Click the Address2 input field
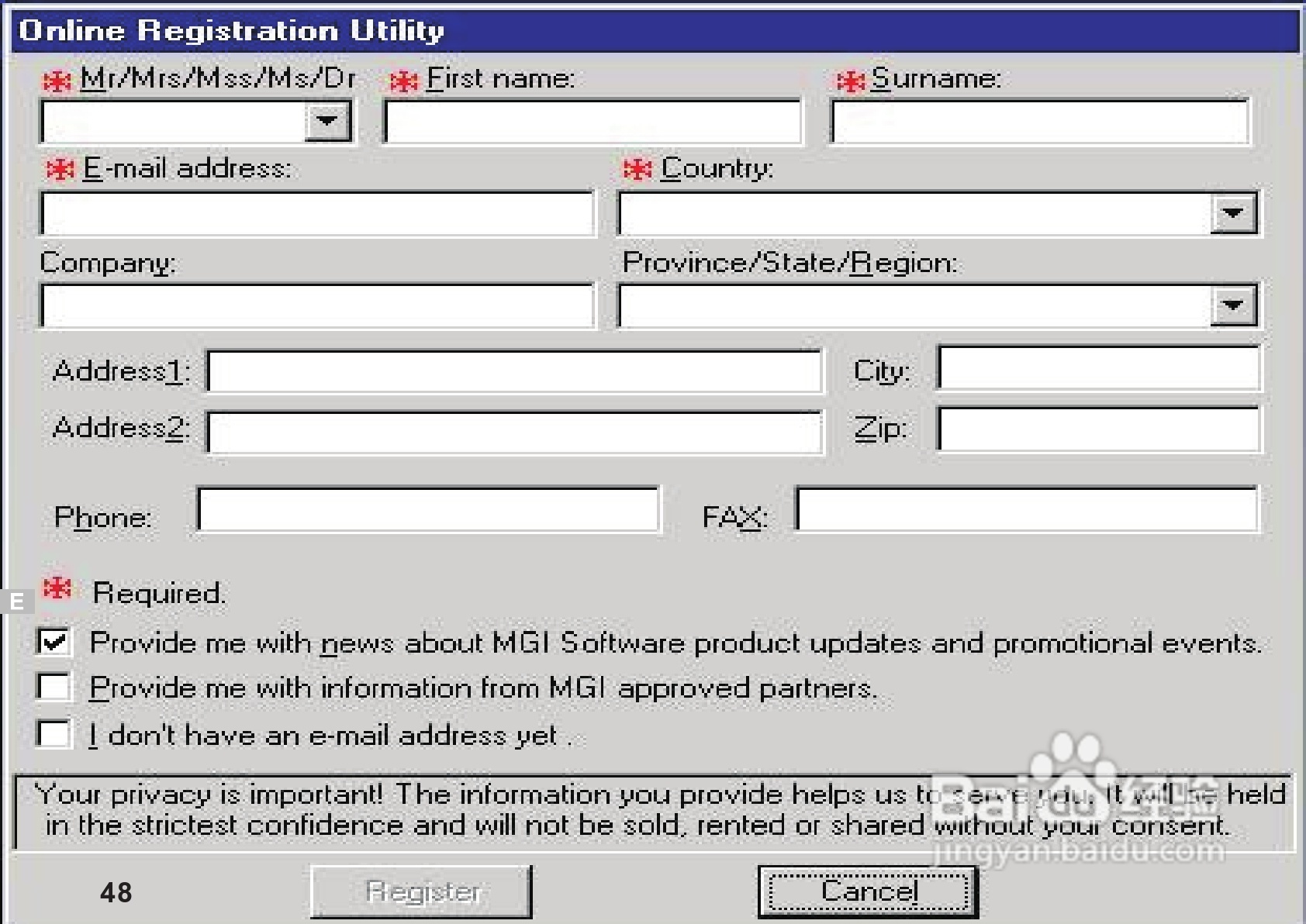Image resolution: width=1306 pixels, height=924 pixels. coord(514,432)
